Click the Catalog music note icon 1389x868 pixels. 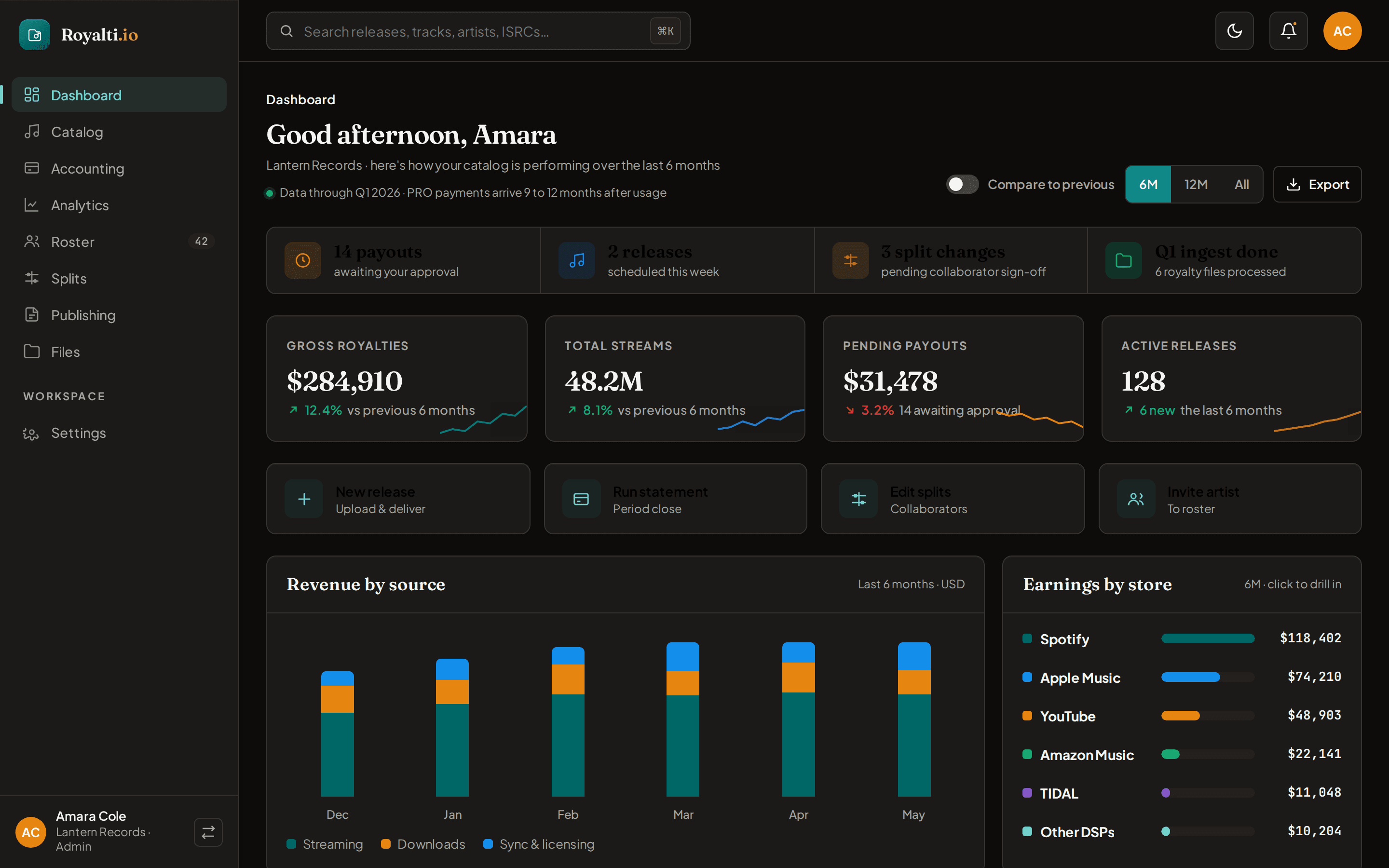(x=31, y=132)
